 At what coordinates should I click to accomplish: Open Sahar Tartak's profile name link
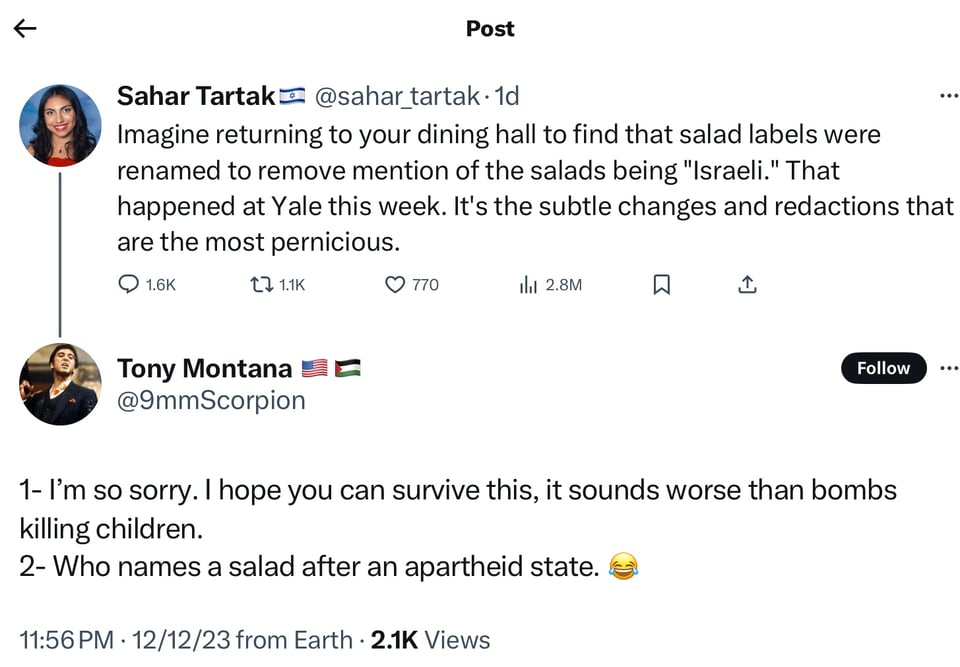click(196, 96)
